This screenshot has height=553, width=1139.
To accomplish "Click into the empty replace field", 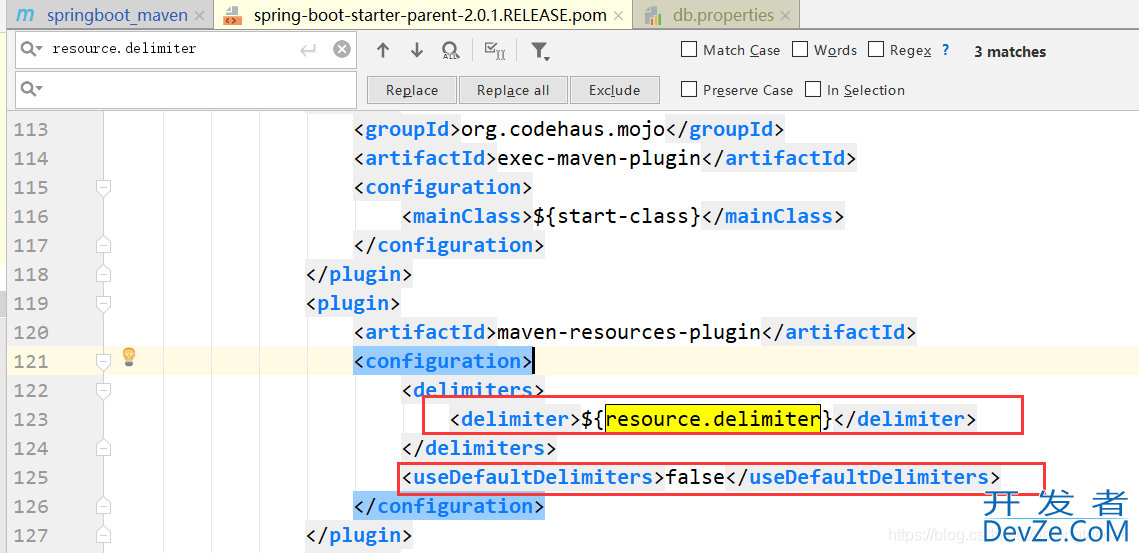I will (186, 89).
